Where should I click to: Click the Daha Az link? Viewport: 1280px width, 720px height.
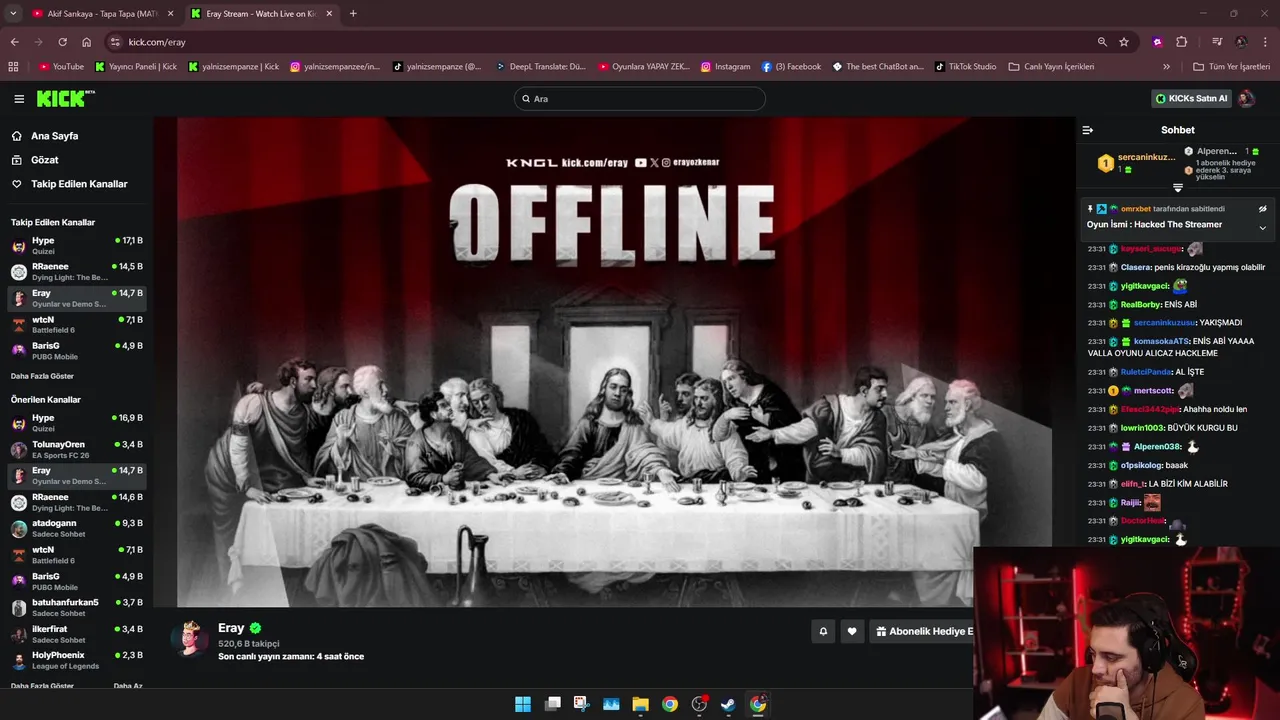pyautogui.click(x=128, y=686)
